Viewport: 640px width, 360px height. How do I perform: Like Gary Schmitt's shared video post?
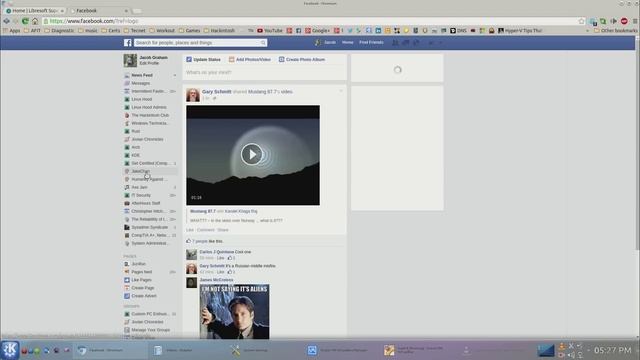190,230
